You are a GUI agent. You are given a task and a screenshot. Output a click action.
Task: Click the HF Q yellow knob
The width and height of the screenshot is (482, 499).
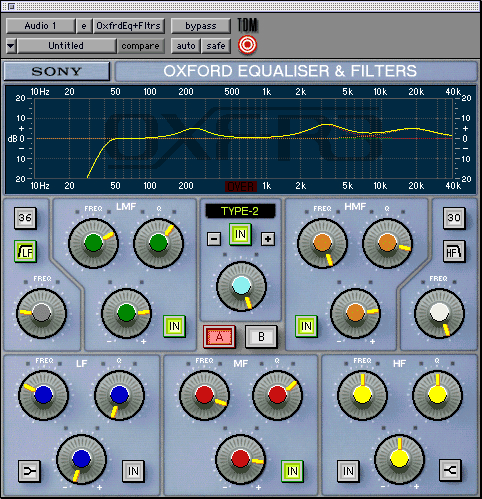click(438, 395)
